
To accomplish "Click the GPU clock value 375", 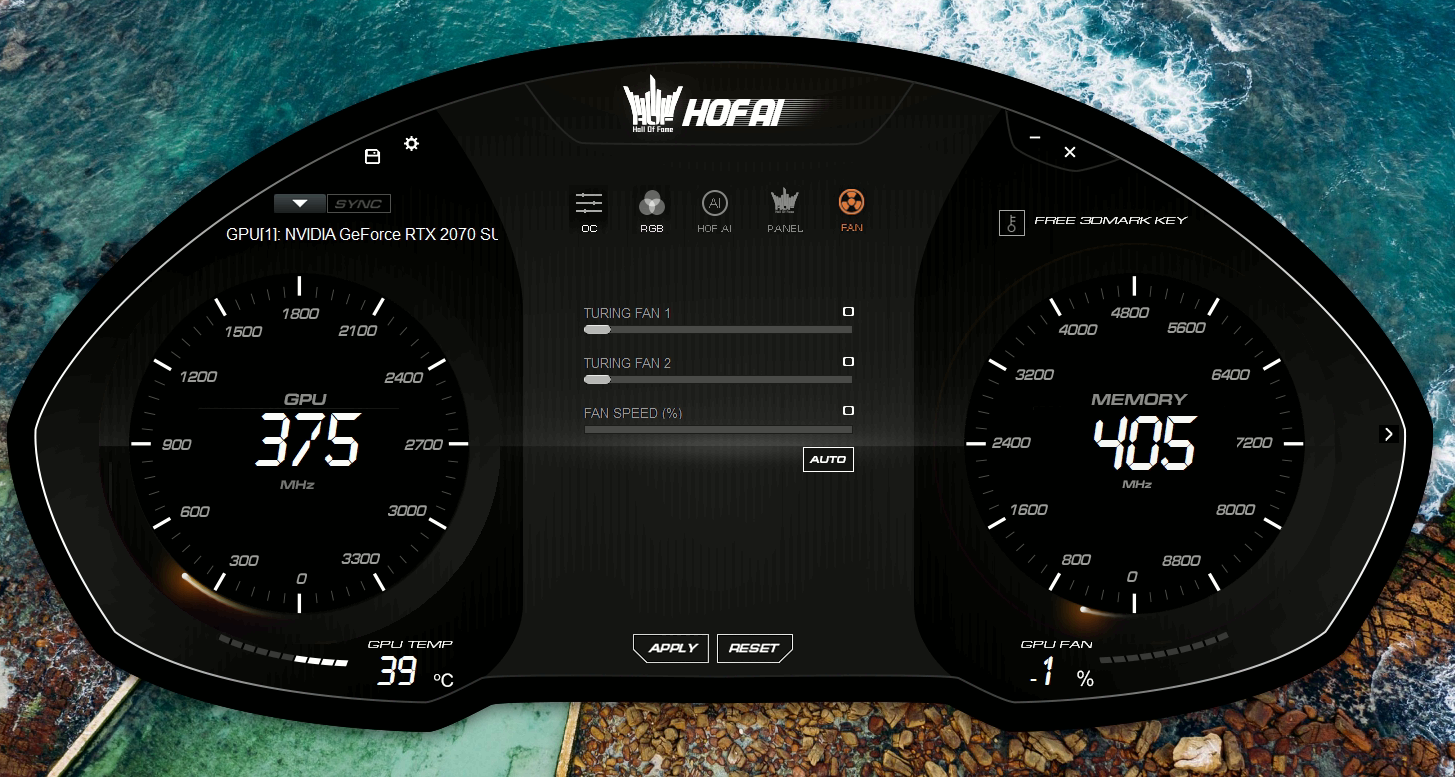I will (308, 441).
